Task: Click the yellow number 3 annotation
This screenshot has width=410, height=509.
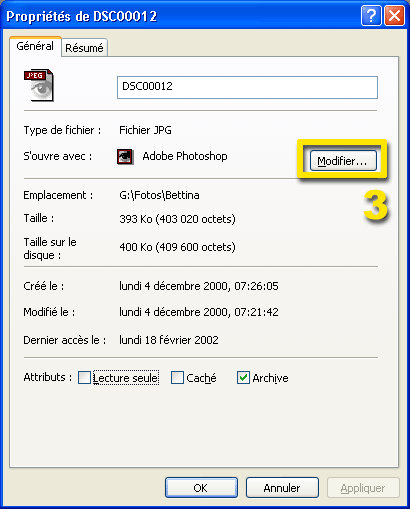Action: click(376, 205)
